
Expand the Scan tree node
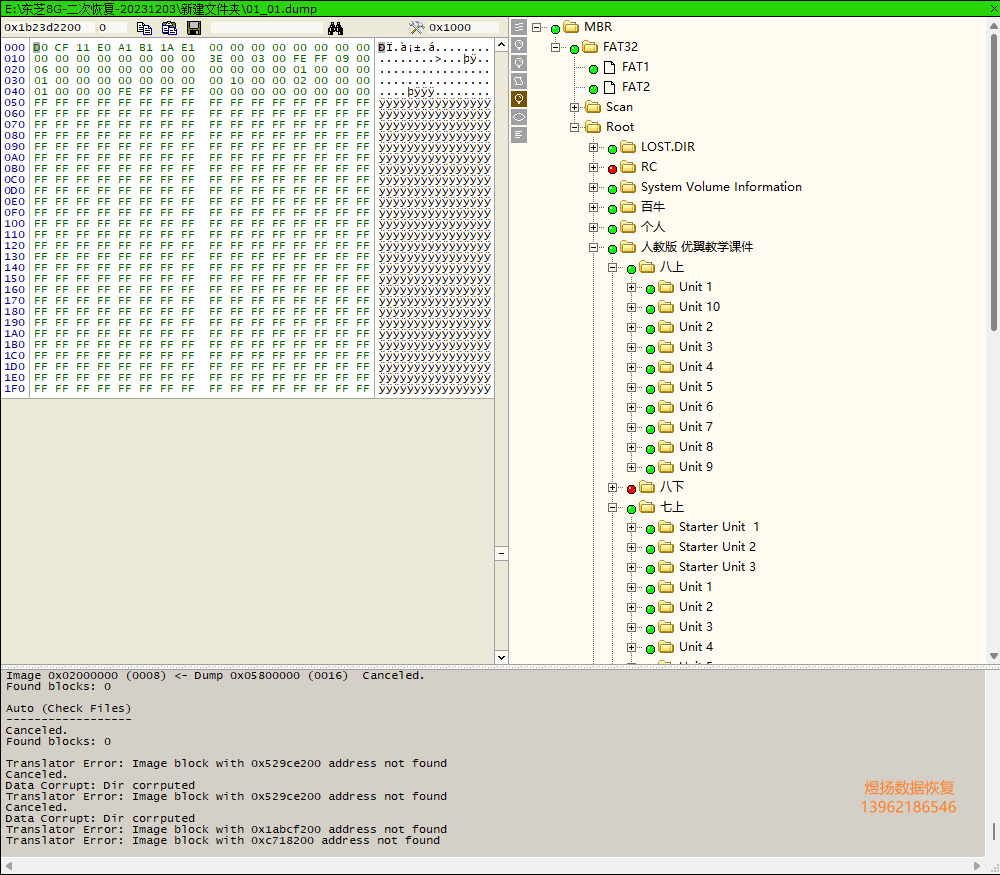point(575,107)
